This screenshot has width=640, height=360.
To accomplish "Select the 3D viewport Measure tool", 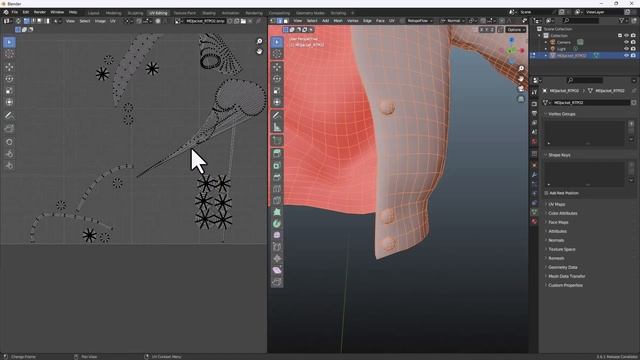I will [x=277, y=128].
